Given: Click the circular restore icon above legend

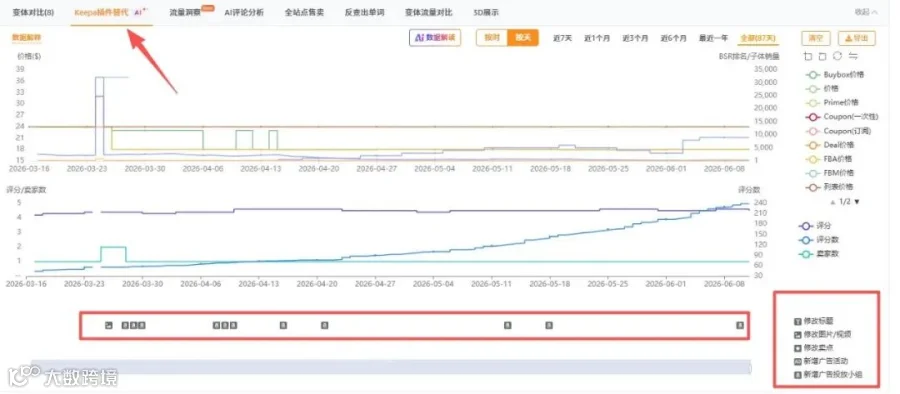Looking at the screenshot, I should (x=837, y=56).
